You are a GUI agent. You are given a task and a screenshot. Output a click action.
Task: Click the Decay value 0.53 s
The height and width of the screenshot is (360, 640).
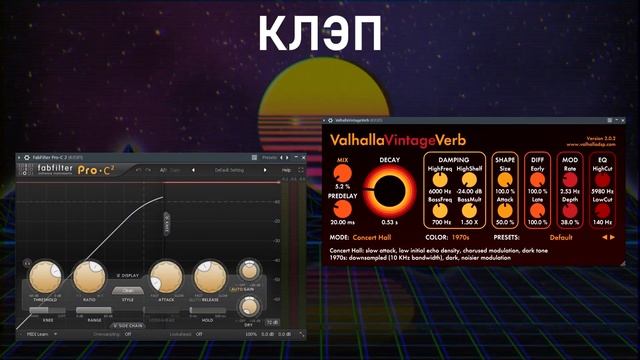coord(389,222)
